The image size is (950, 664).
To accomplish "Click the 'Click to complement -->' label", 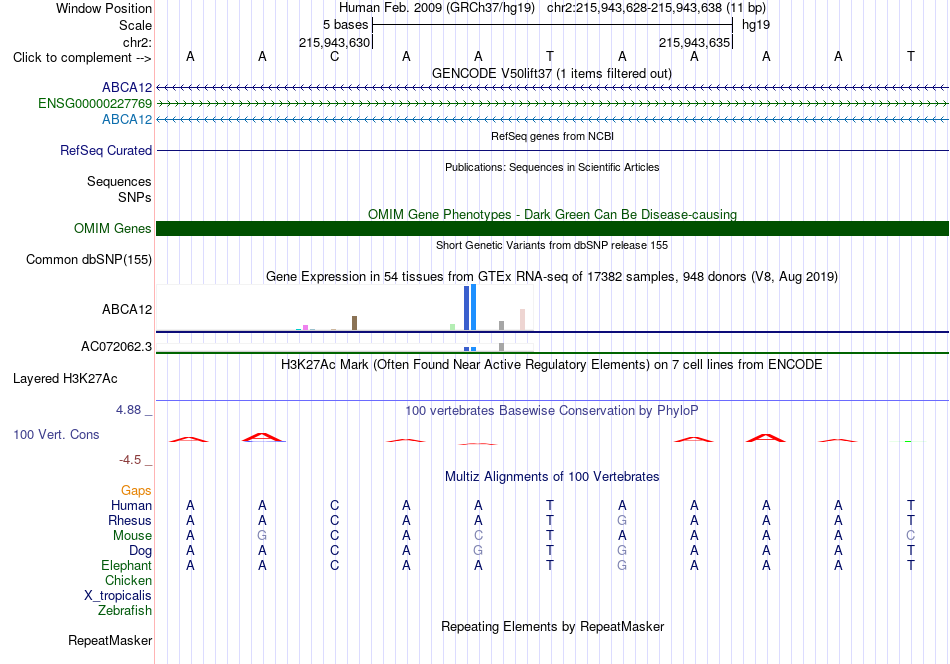I will click(82, 58).
